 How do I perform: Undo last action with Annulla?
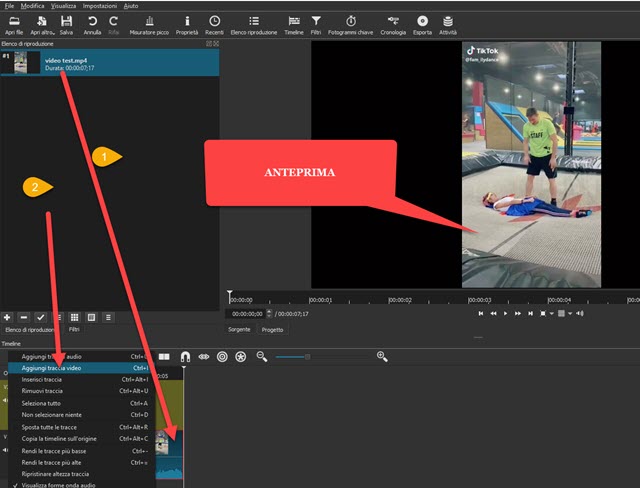(92, 25)
